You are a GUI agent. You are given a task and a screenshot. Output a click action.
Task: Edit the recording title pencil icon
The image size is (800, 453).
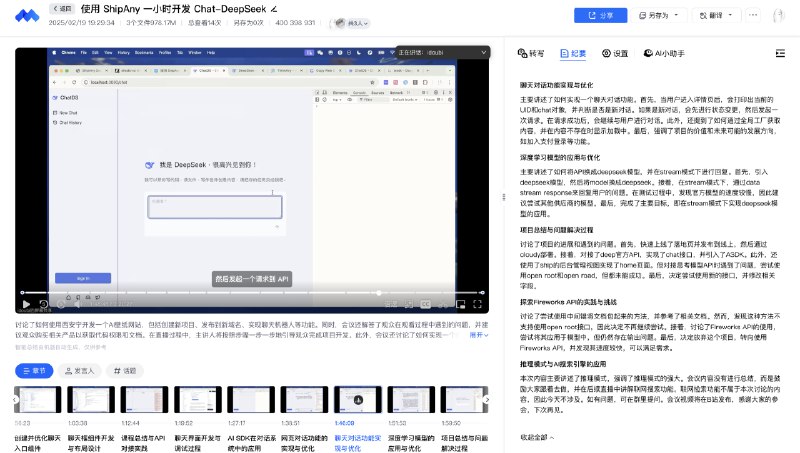click(274, 9)
